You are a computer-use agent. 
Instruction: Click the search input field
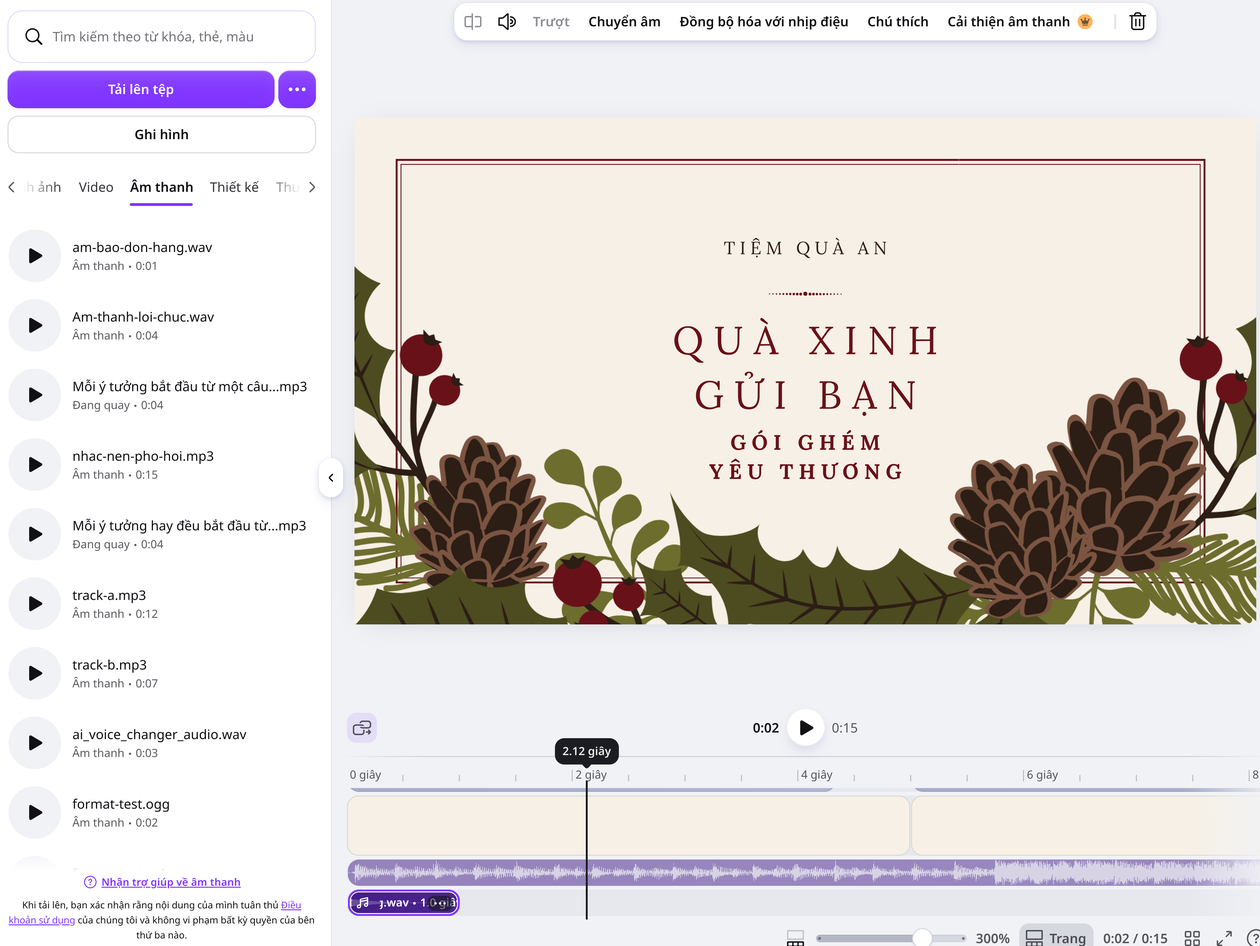pyautogui.click(x=161, y=37)
